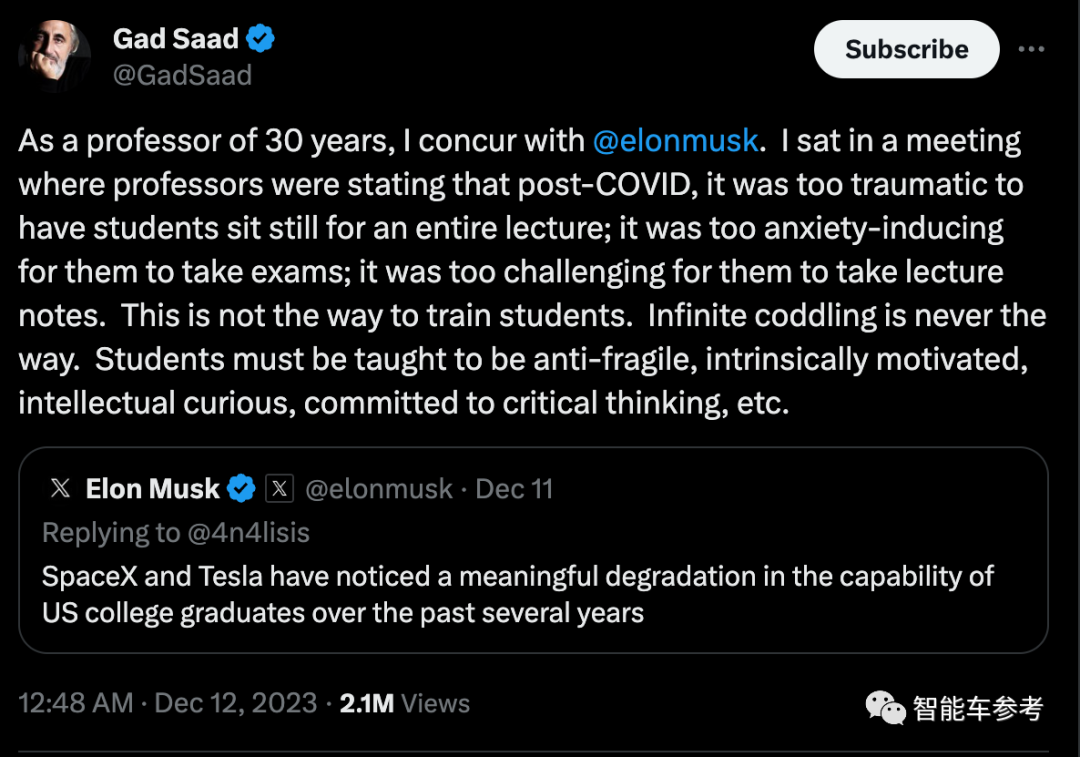The image size is (1080, 757).
Task: Click Elon Musk's verified badge in quote
Action: pos(241,488)
